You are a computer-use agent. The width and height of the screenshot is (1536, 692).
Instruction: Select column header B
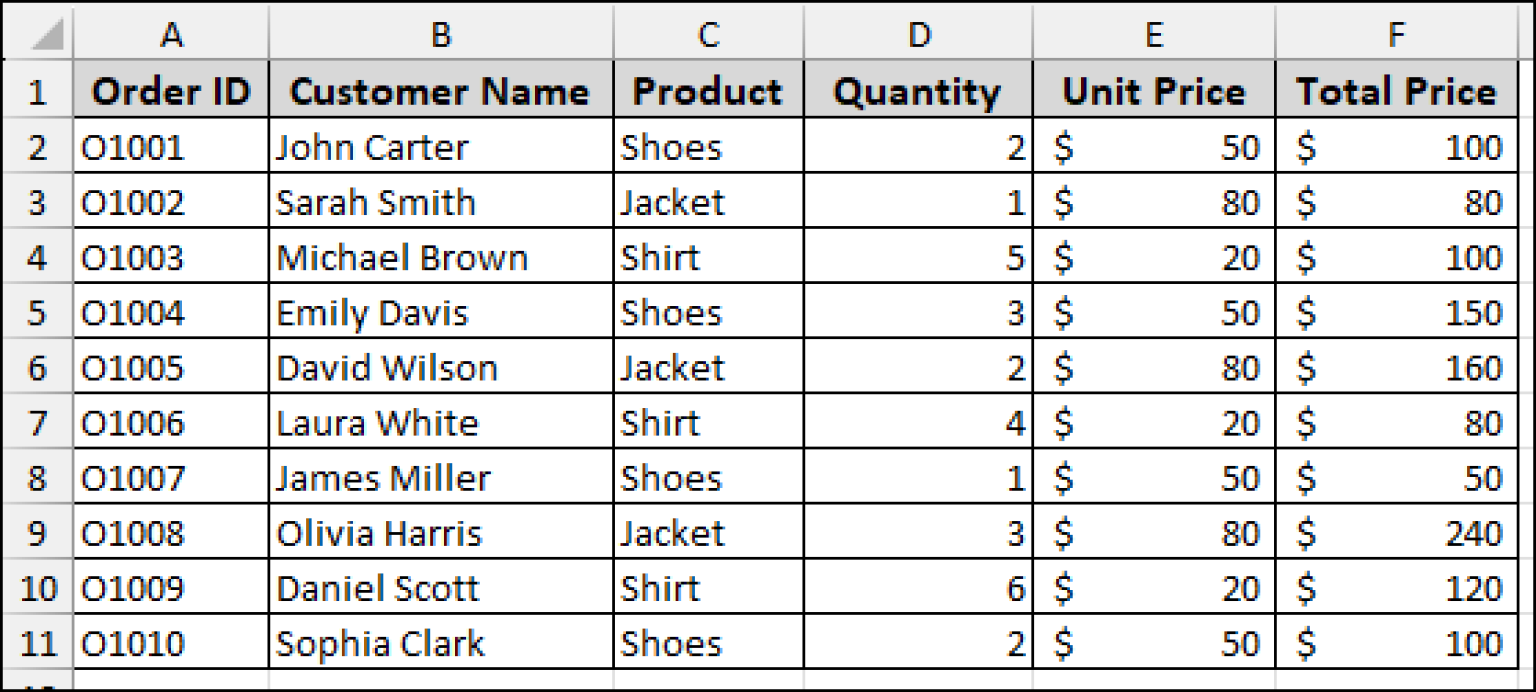click(x=440, y=33)
